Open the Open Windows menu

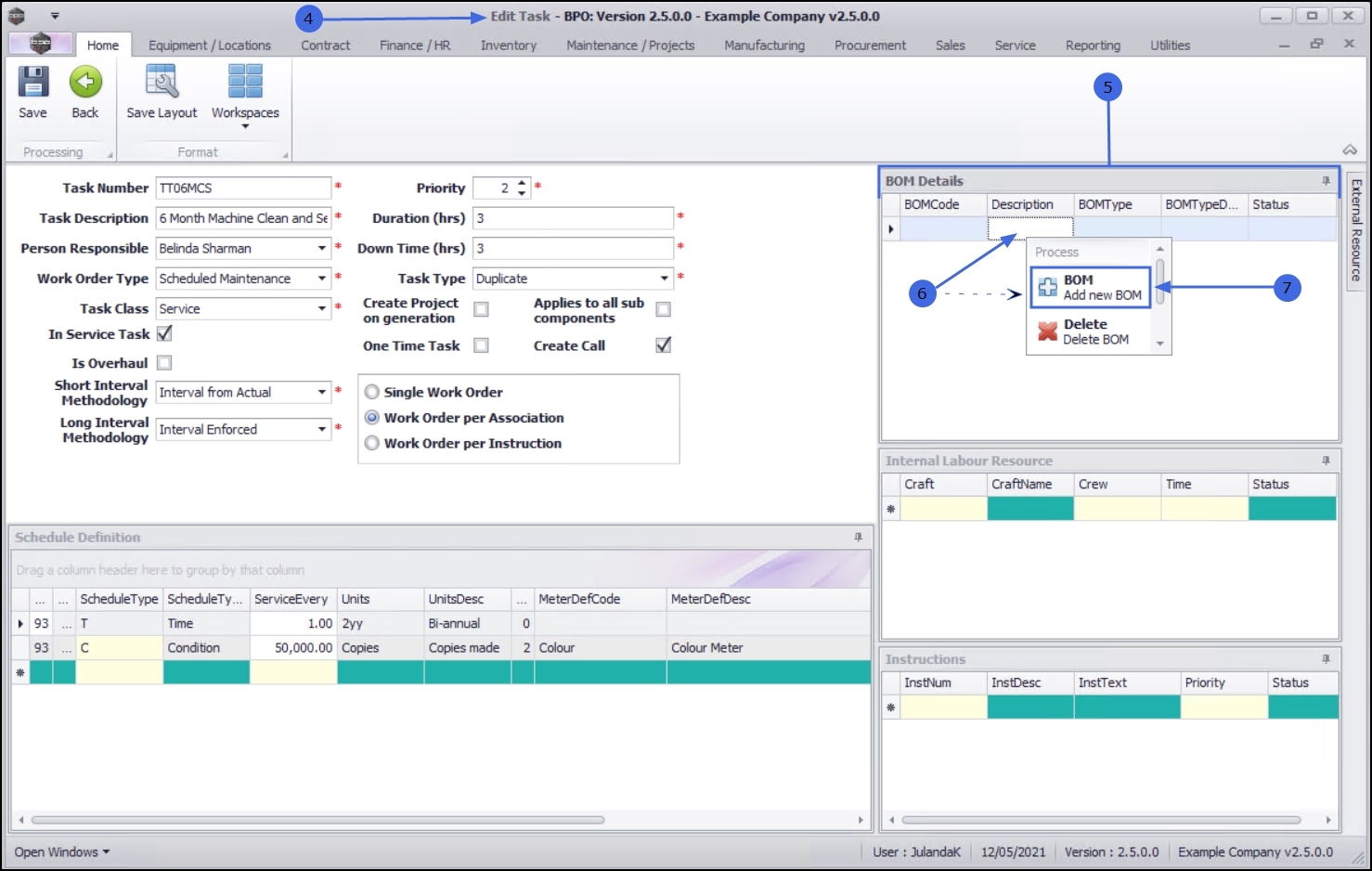point(62,851)
